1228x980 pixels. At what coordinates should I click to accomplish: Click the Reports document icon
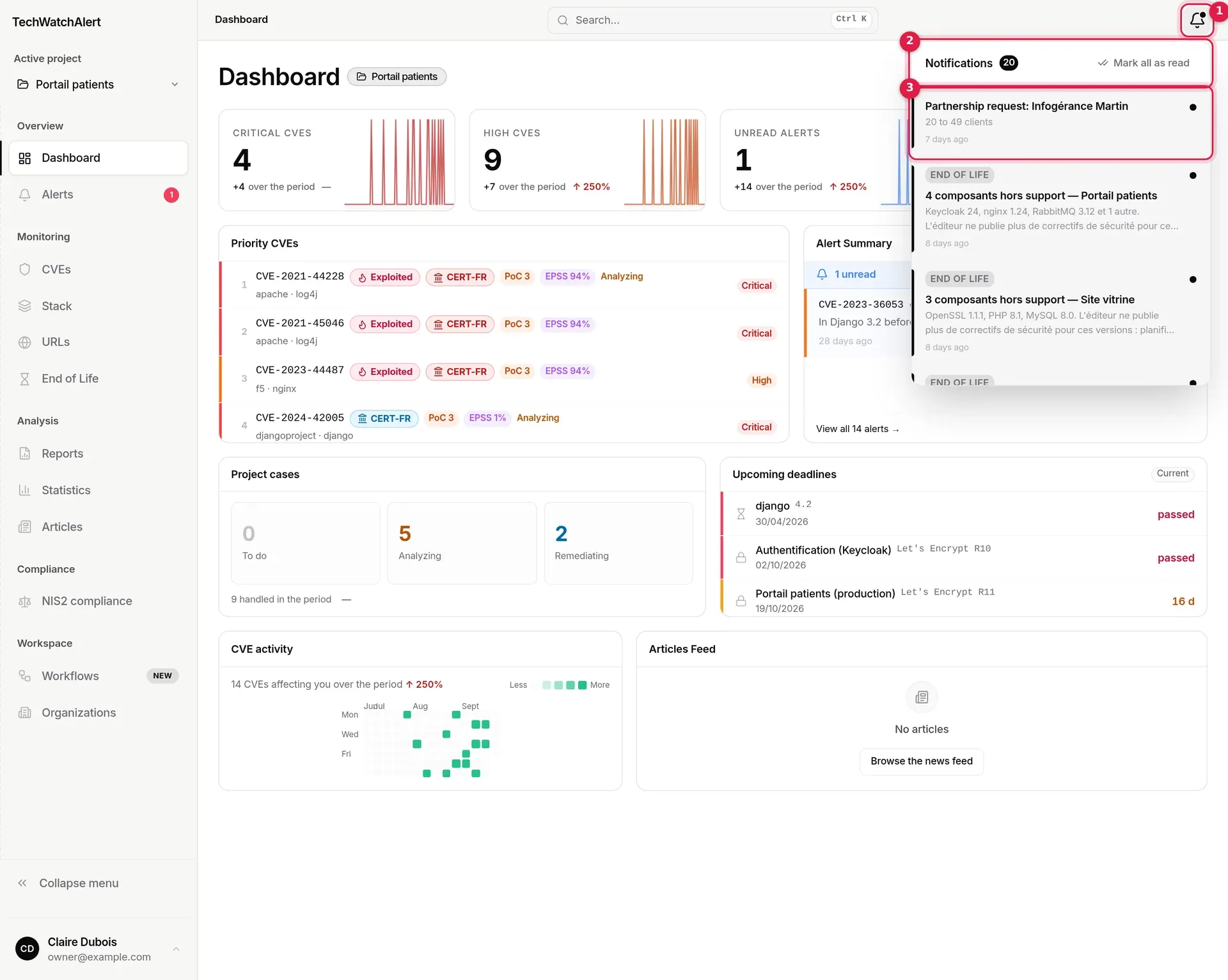25,454
